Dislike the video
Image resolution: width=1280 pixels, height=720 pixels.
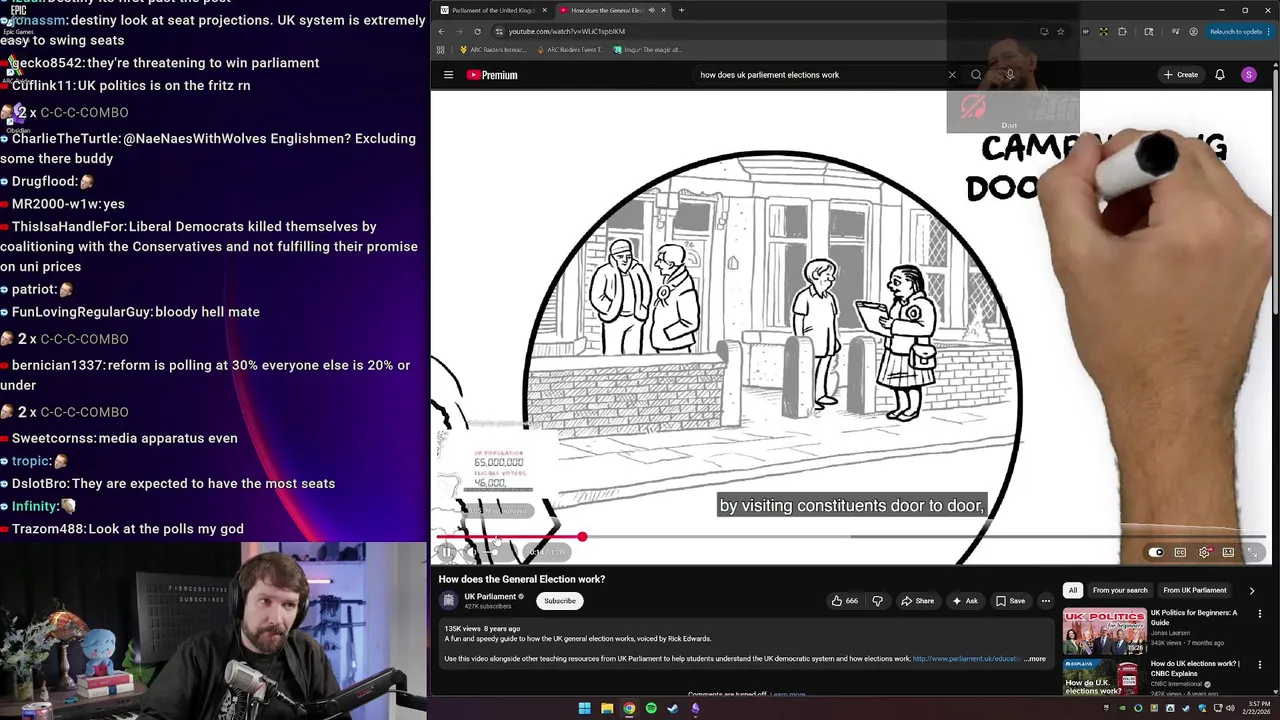[x=877, y=601]
